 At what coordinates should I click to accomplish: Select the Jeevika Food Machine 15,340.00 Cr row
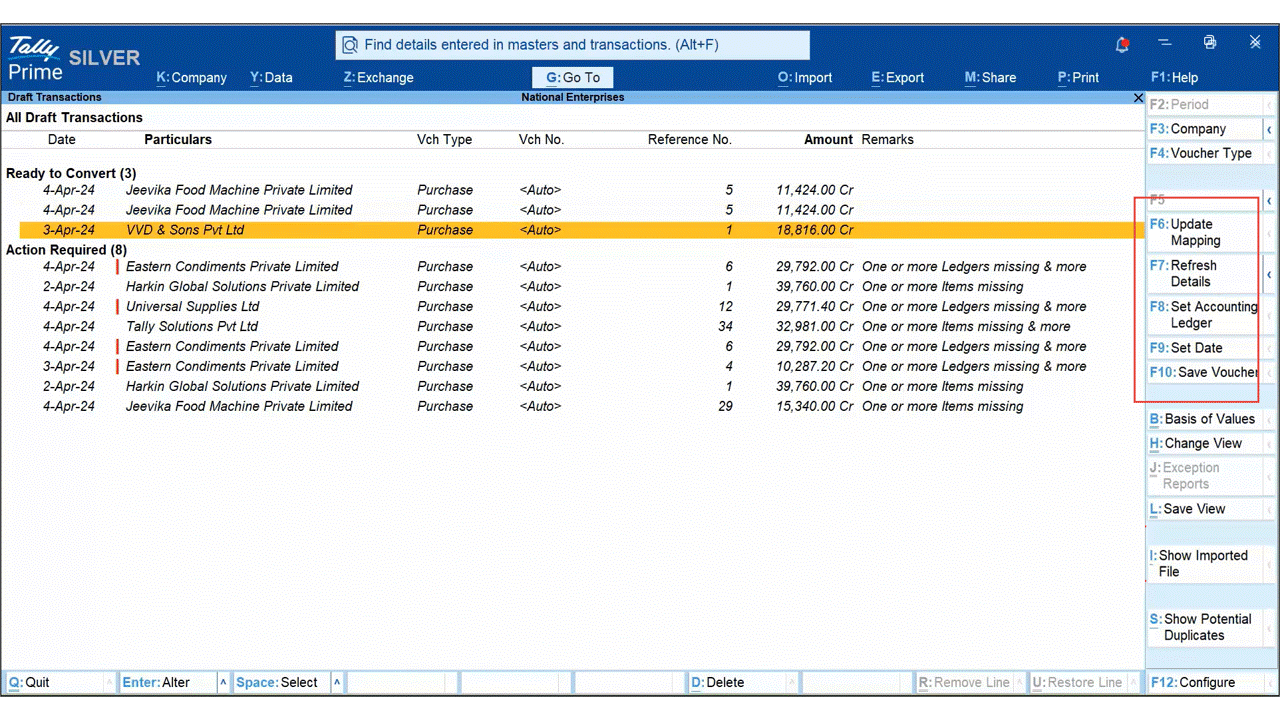tap(582, 406)
